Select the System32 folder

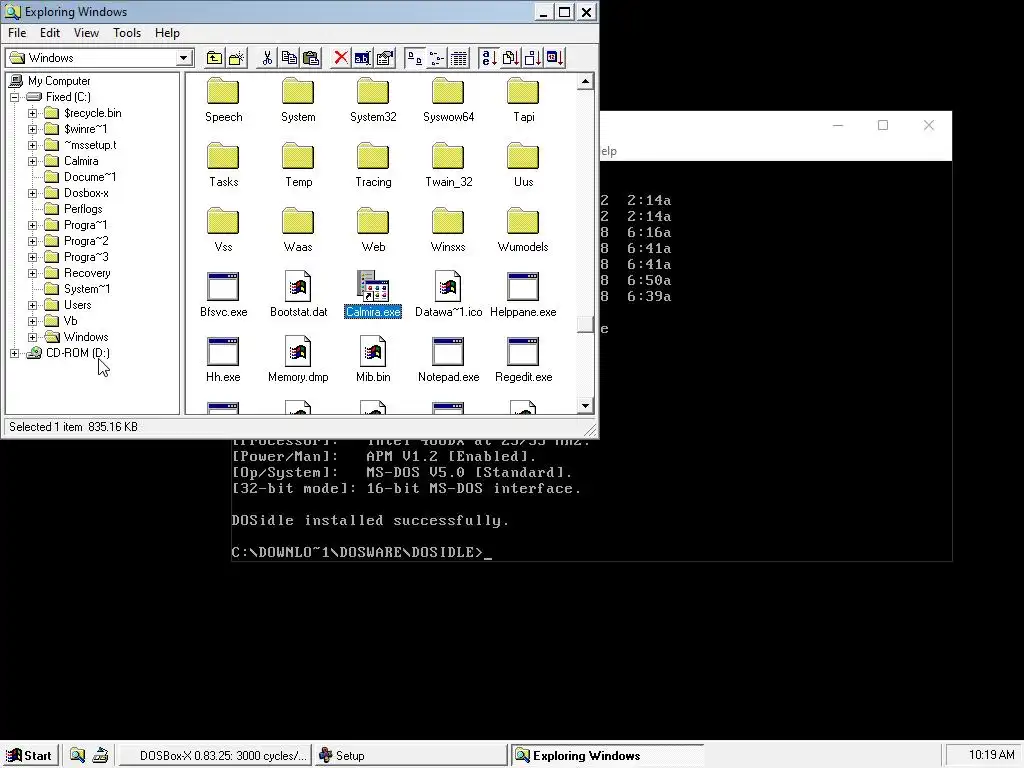[x=373, y=101]
